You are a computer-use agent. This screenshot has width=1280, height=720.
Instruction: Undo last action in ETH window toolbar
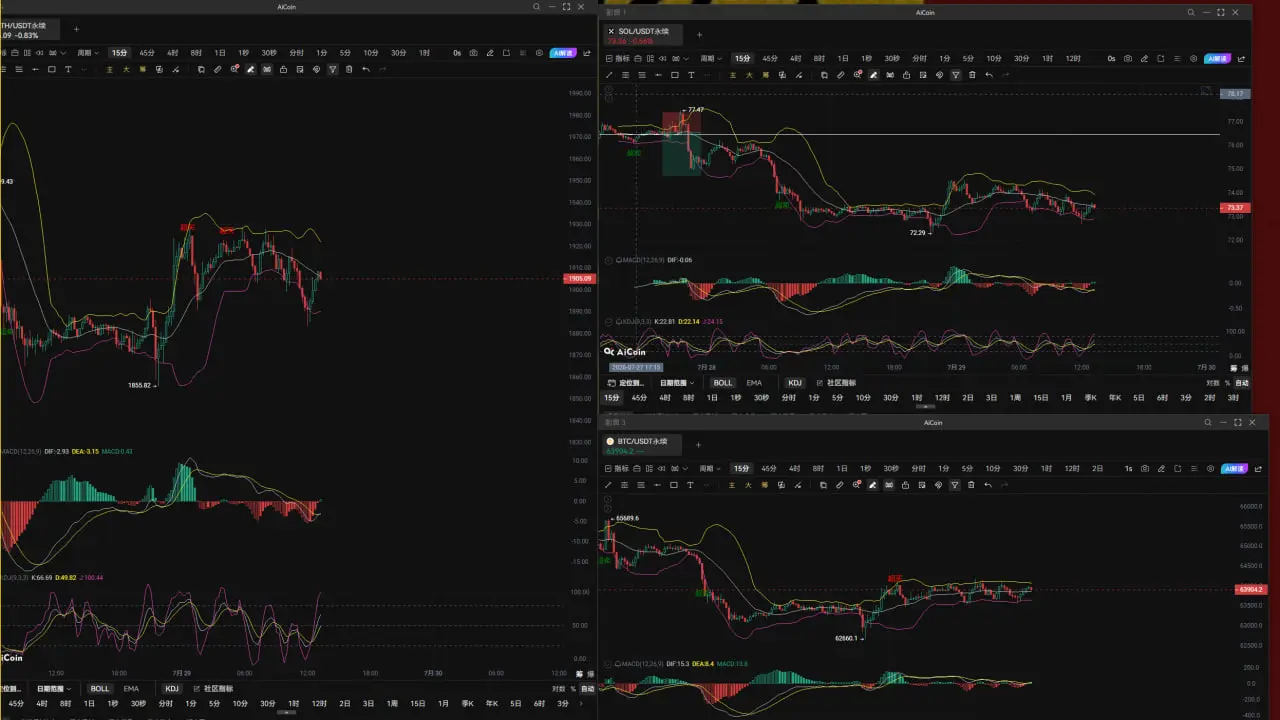pos(366,68)
